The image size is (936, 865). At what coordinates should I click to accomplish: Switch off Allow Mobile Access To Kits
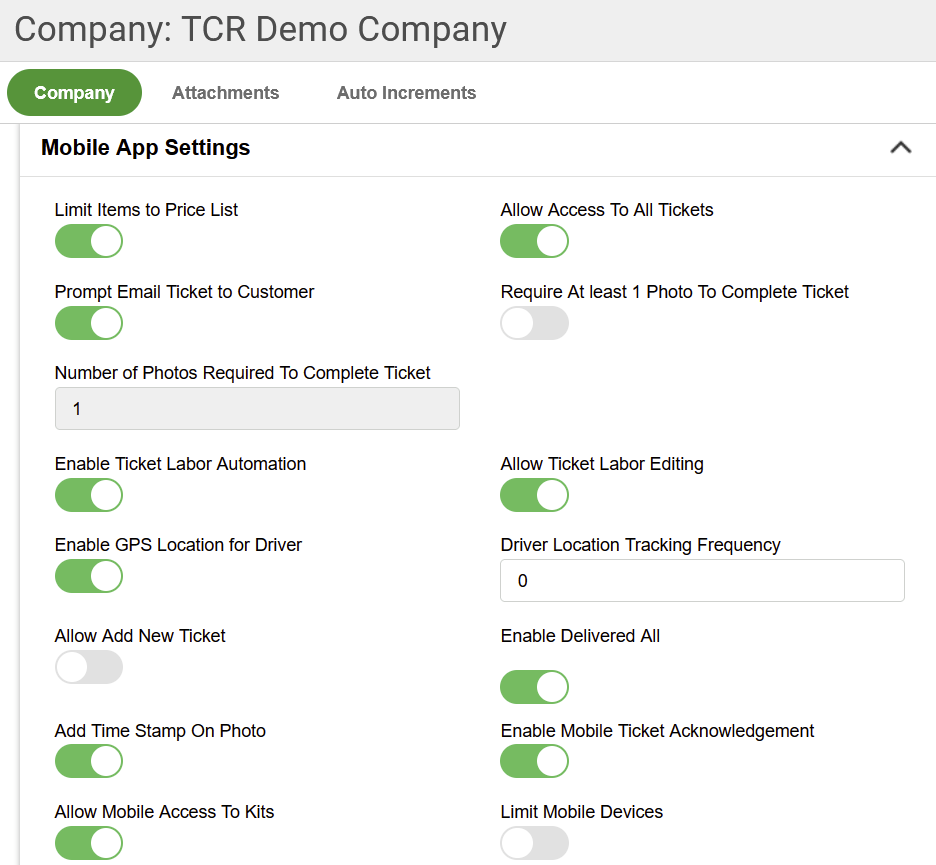[89, 843]
